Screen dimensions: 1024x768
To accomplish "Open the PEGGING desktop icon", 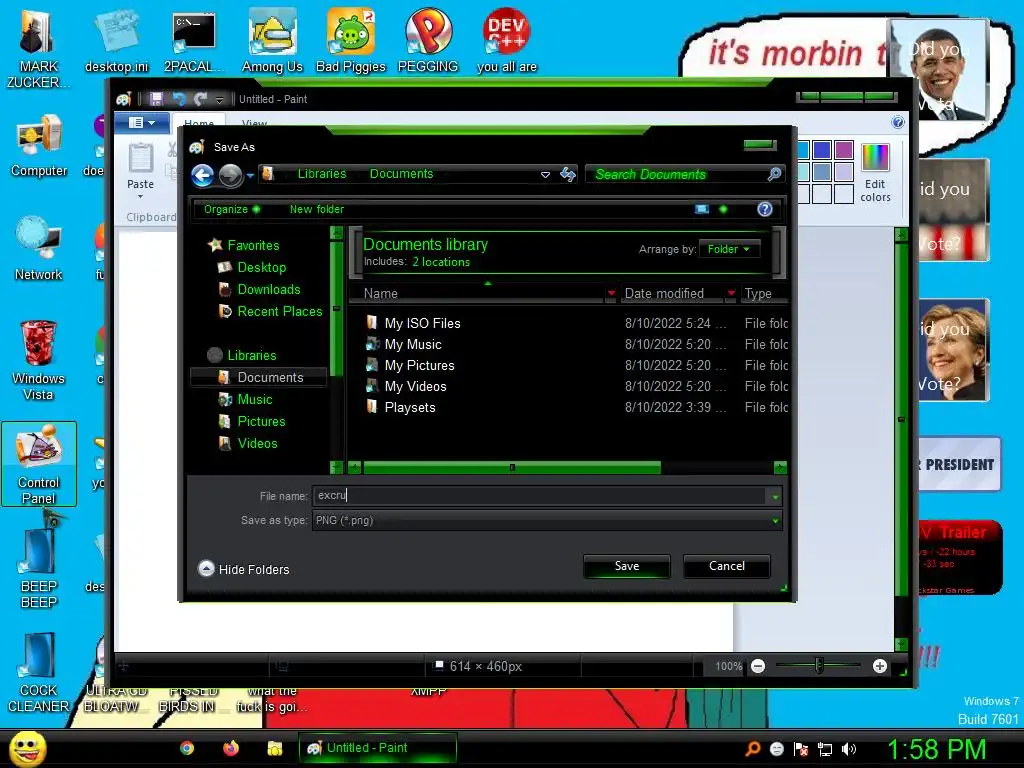I will point(428,40).
